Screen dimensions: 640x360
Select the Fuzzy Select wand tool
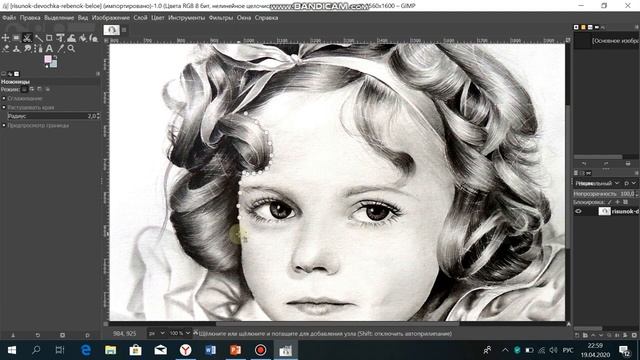pos(39,38)
